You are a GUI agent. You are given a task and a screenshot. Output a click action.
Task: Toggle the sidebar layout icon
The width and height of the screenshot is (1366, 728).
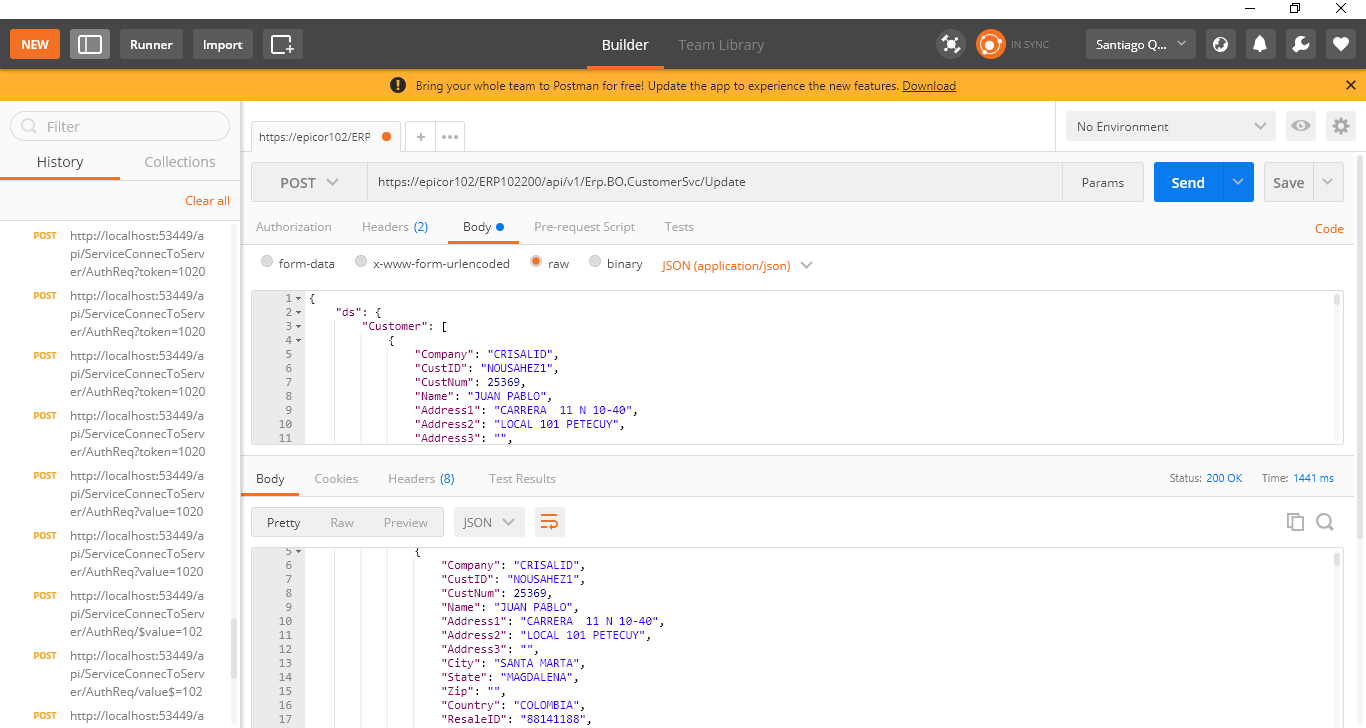(x=90, y=44)
